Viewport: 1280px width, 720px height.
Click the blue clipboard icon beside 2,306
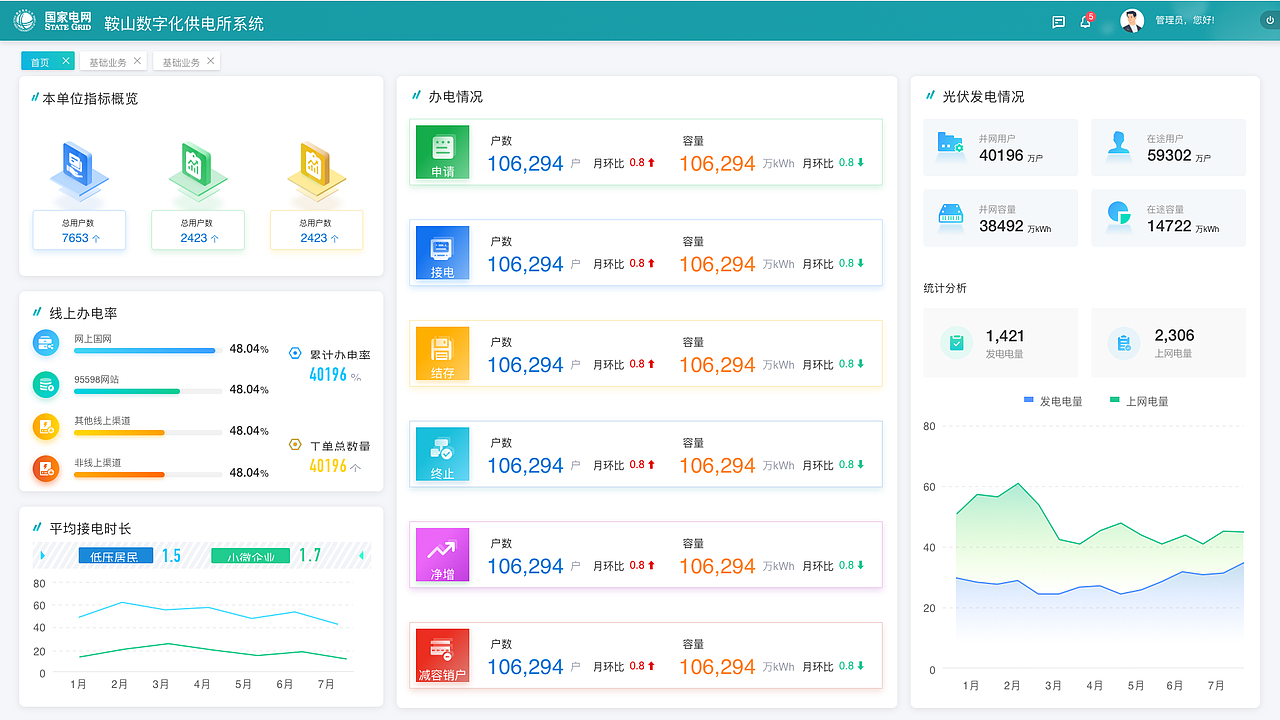coord(1124,343)
